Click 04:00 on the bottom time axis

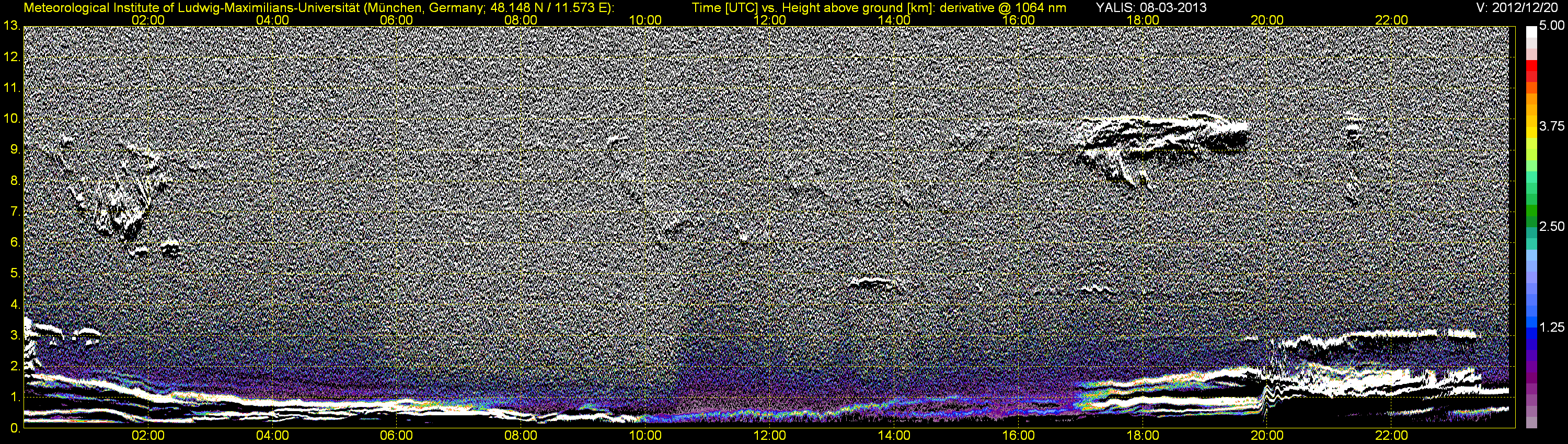click(272, 436)
